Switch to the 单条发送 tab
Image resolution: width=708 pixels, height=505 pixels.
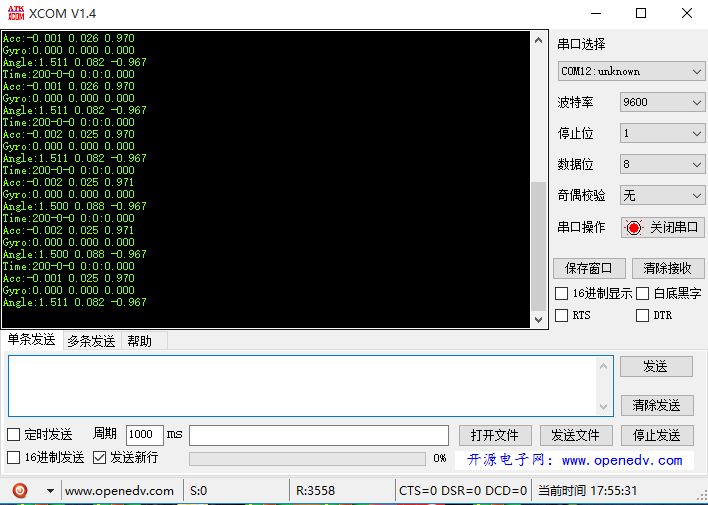coord(31,340)
